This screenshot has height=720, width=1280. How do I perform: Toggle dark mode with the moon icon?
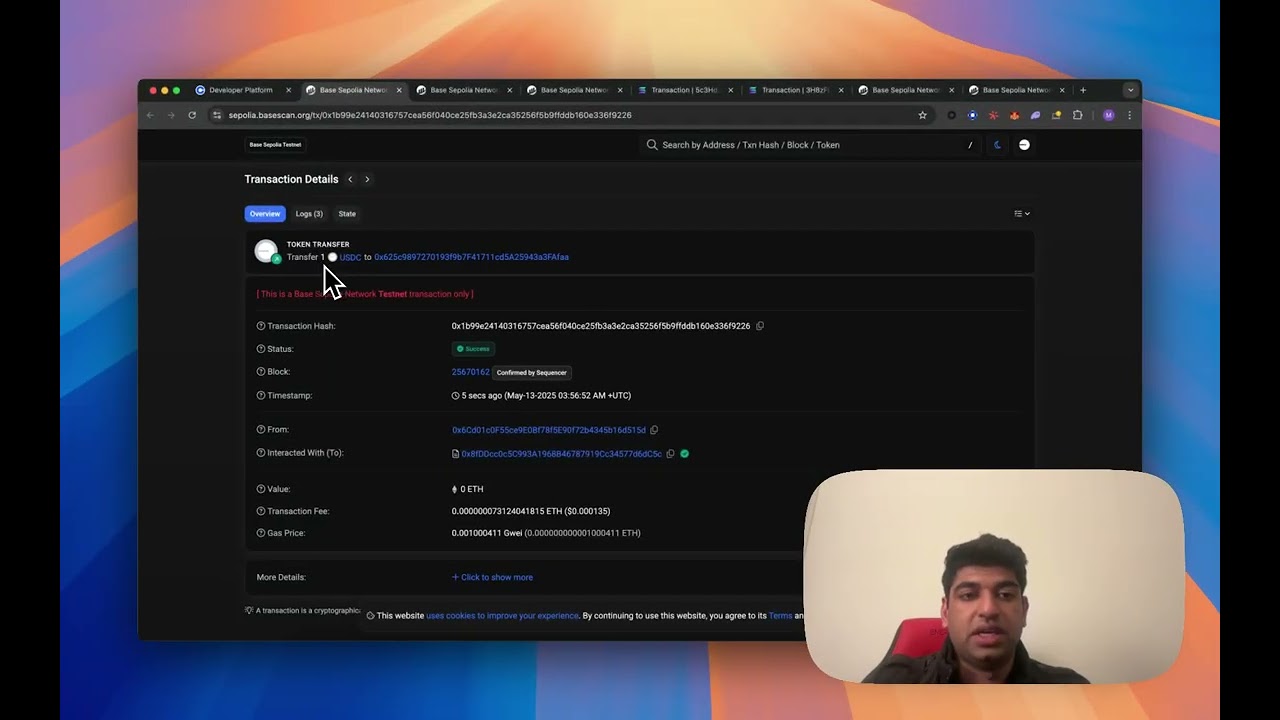coord(997,145)
